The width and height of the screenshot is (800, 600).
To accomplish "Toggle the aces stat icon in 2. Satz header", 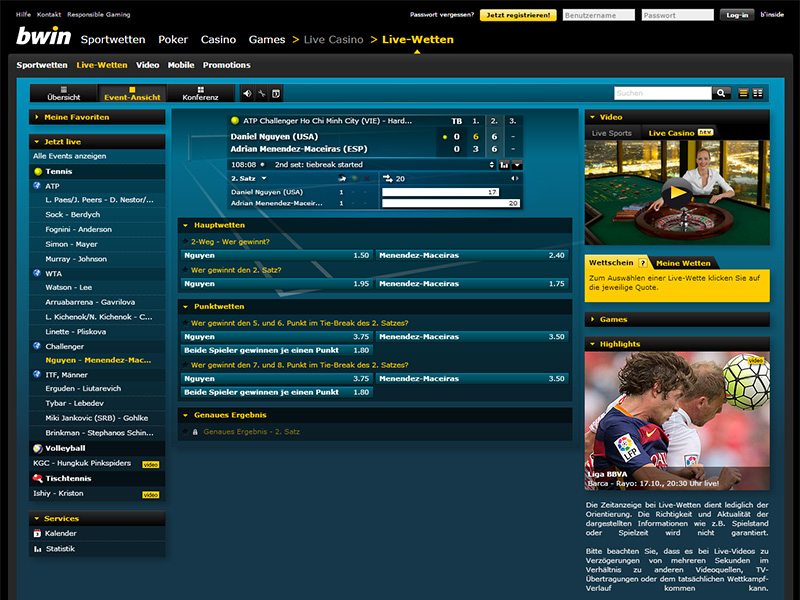I will 342,179.
